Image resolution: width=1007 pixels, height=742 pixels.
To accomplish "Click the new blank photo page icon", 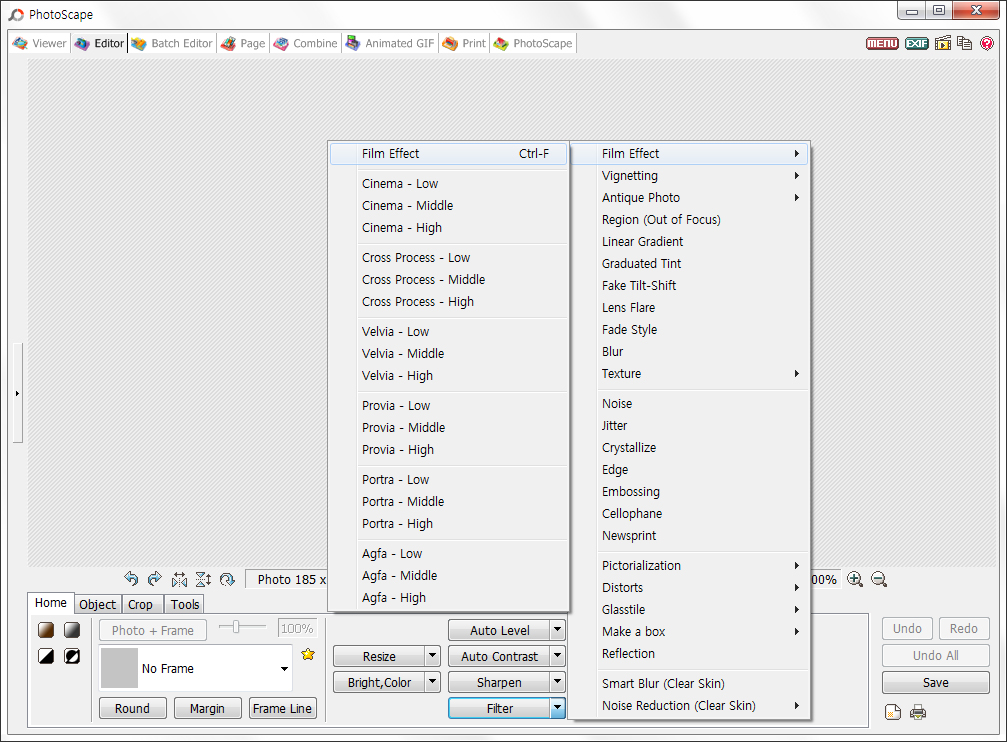I will [x=893, y=712].
